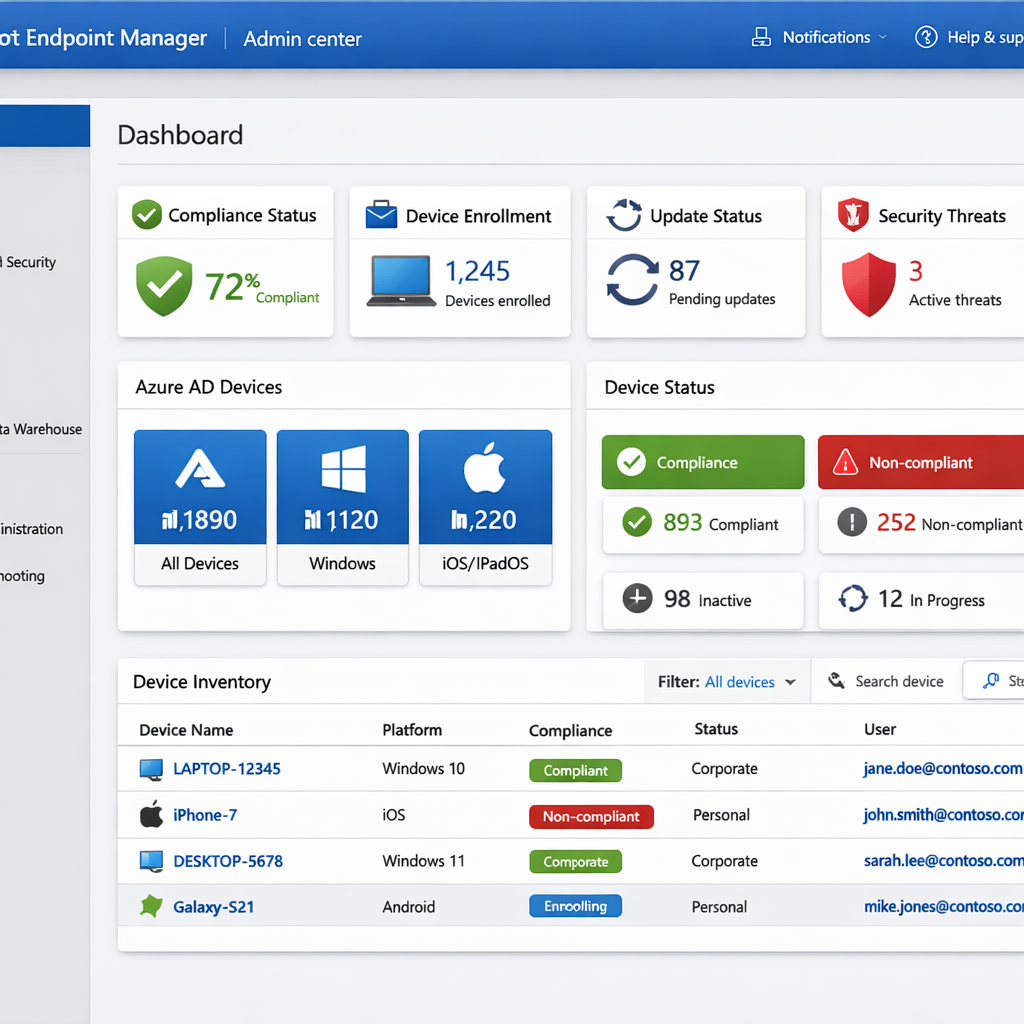The height and width of the screenshot is (1024, 1024).
Task: Open the 893 Compliant devices card
Action: tap(703, 525)
